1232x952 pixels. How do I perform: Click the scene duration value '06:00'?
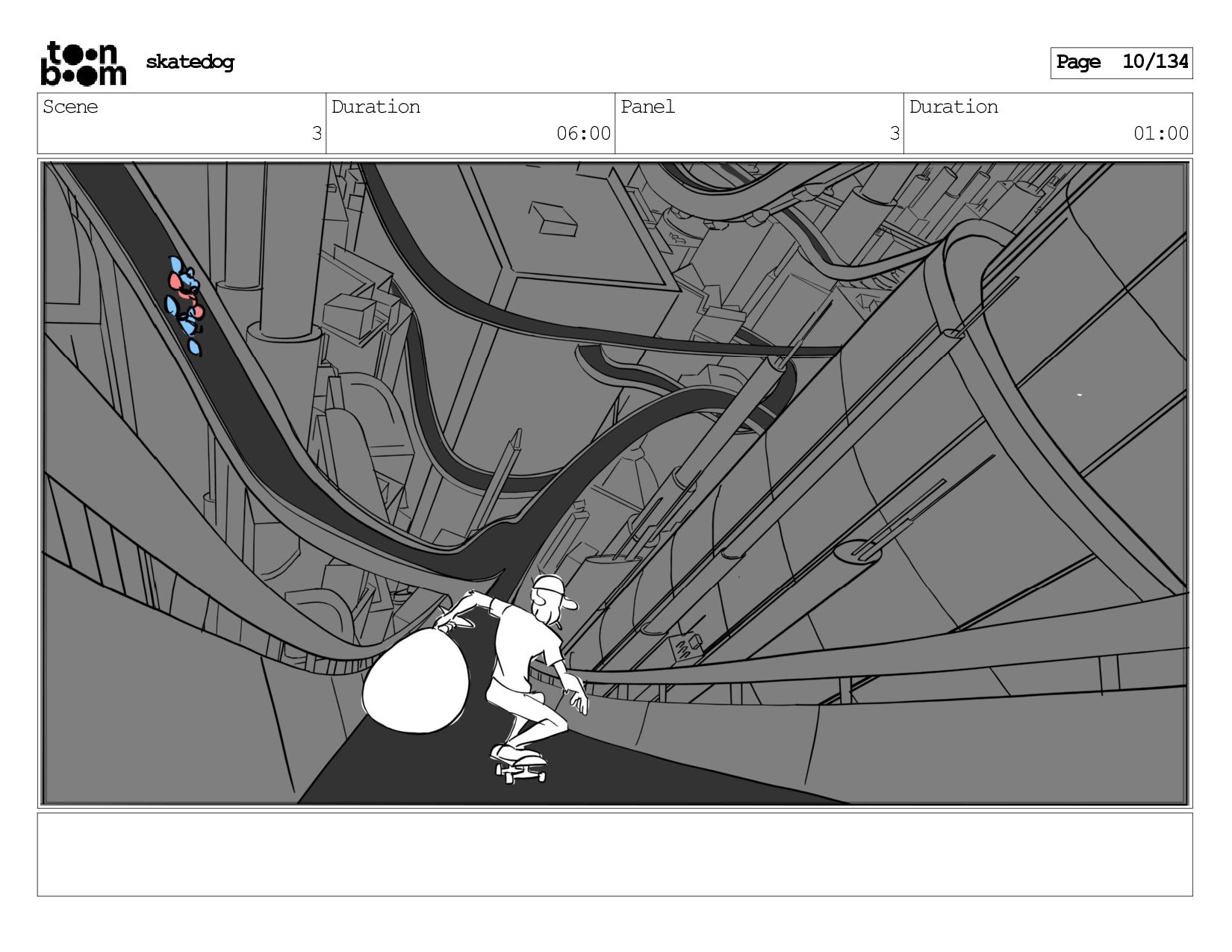(x=583, y=134)
